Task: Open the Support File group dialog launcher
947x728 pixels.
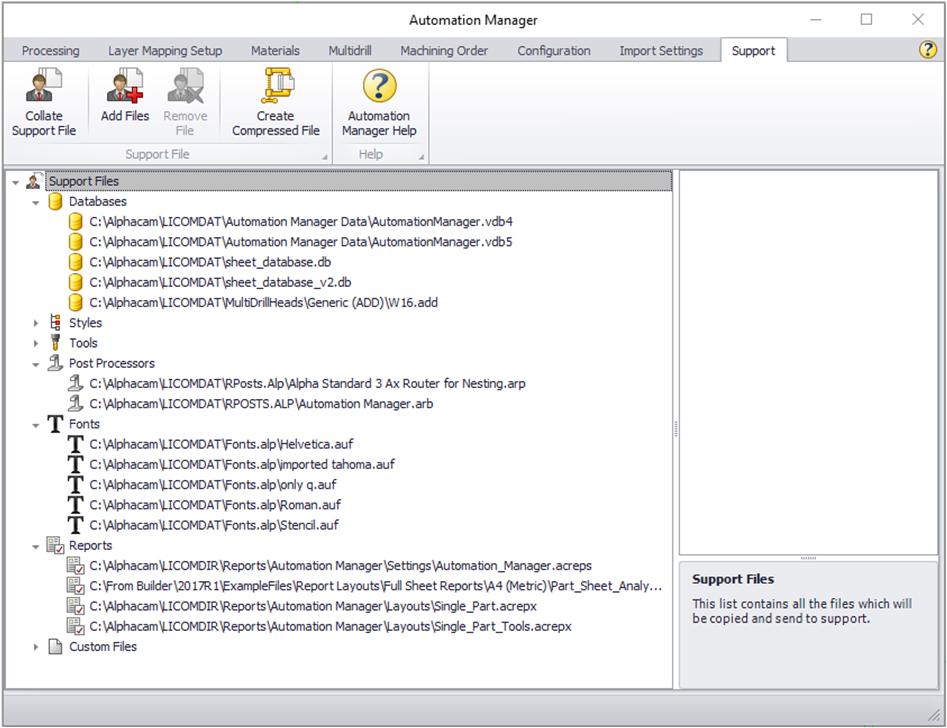Action: (x=324, y=156)
